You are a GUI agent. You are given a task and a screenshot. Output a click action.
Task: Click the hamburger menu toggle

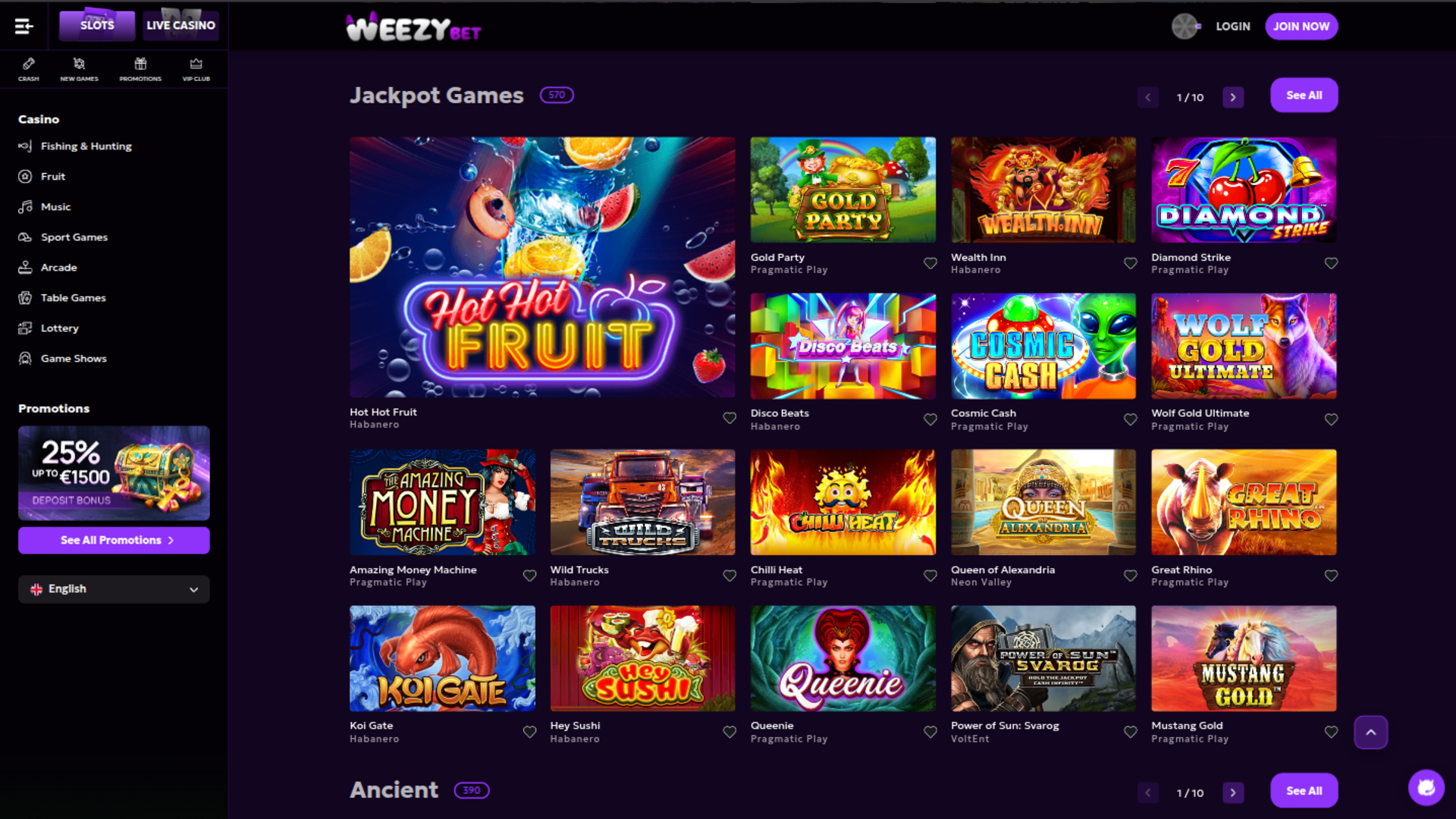[x=24, y=25]
